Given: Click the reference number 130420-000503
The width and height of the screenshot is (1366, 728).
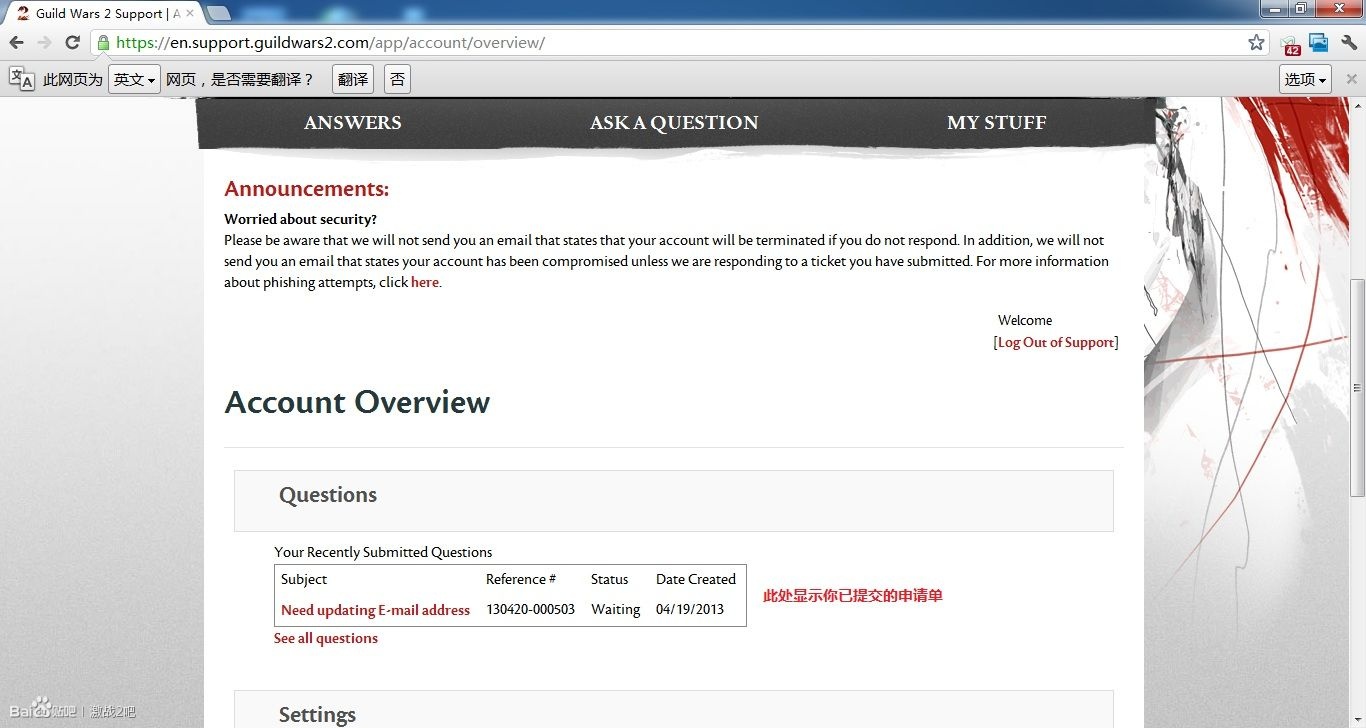Looking at the screenshot, I should tap(530, 609).
